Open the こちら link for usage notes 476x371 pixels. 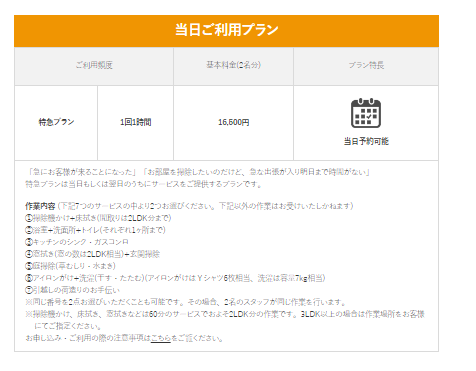point(161,338)
